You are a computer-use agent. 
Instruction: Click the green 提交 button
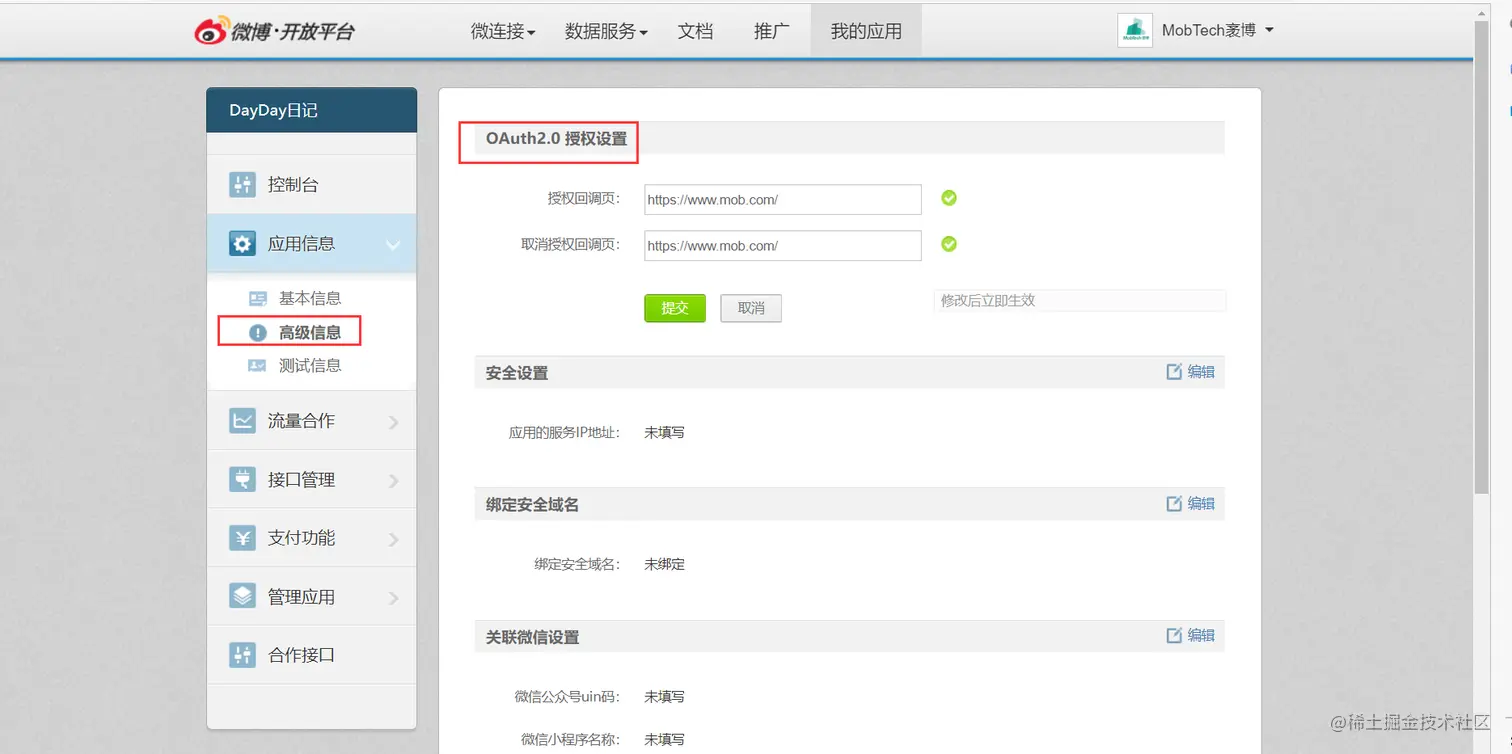point(675,308)
